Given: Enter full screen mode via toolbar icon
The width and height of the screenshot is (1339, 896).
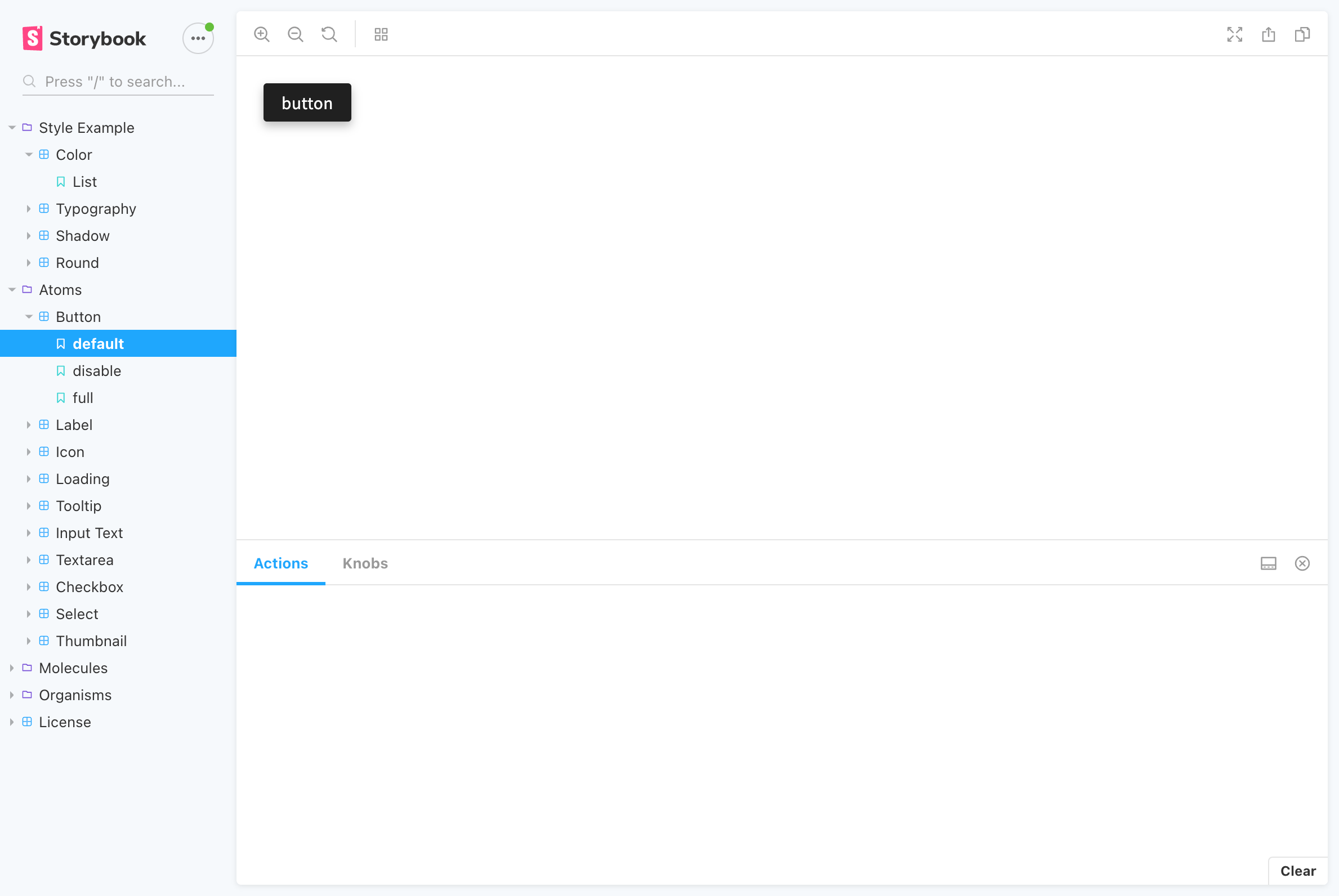Looking at the screenshot, I should pyautogui.click(x=1234, y=34).
